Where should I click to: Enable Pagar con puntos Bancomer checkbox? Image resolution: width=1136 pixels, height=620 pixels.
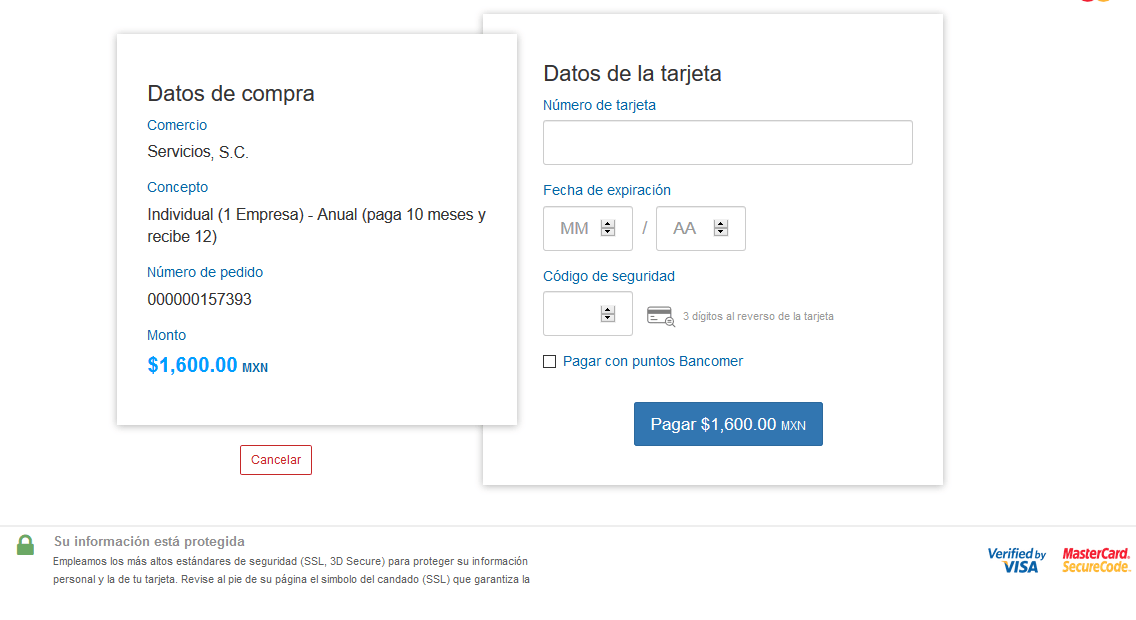(550, 361)
